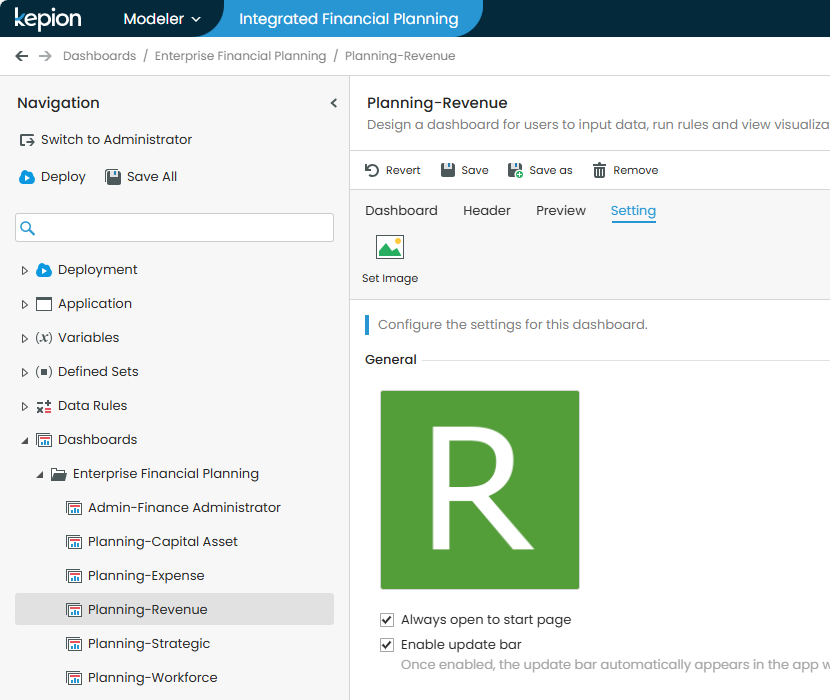Viewport: 830px width, 700px height.
Task: Uncheck Always open to start page
Action: (387, 620)
